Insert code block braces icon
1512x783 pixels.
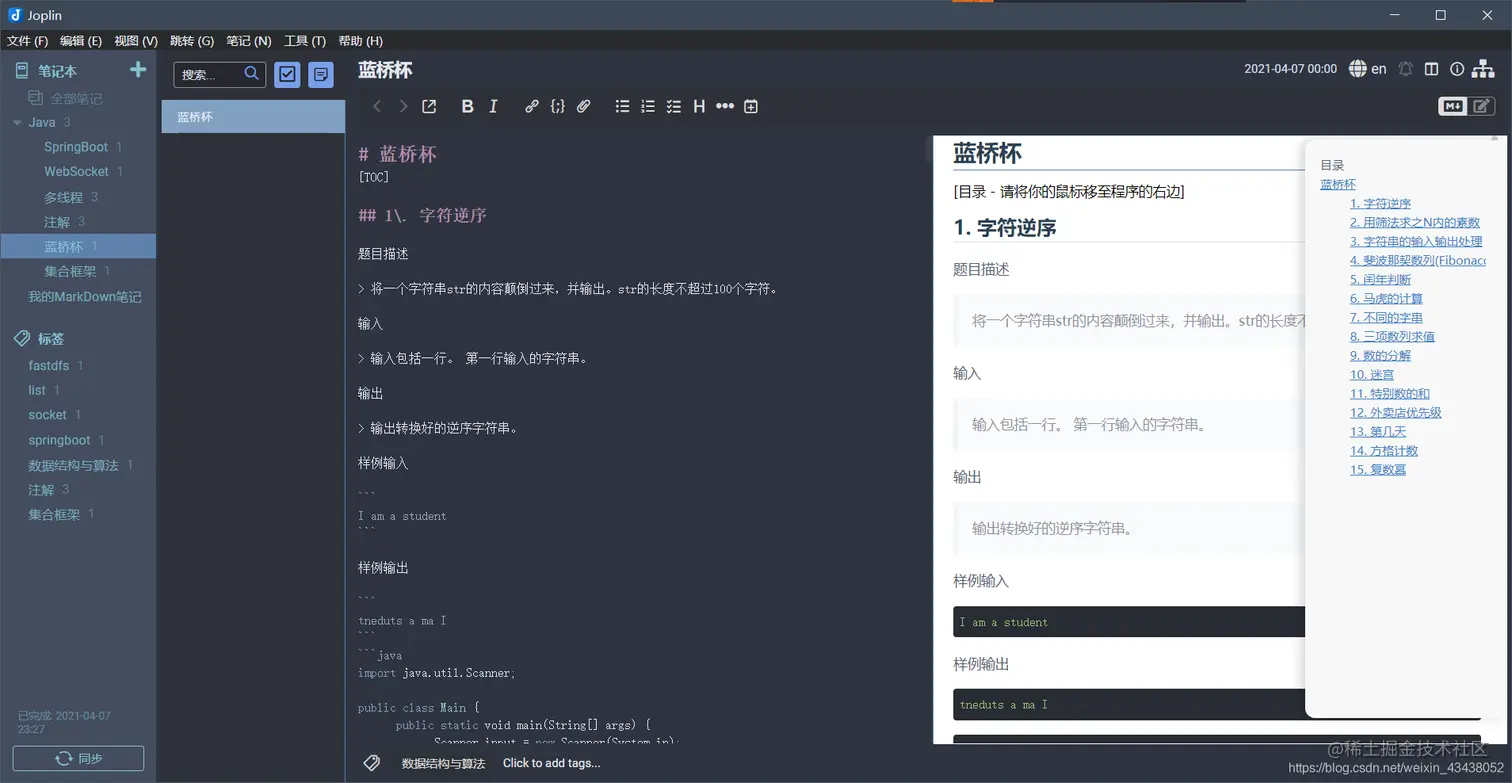coord(558,106)
